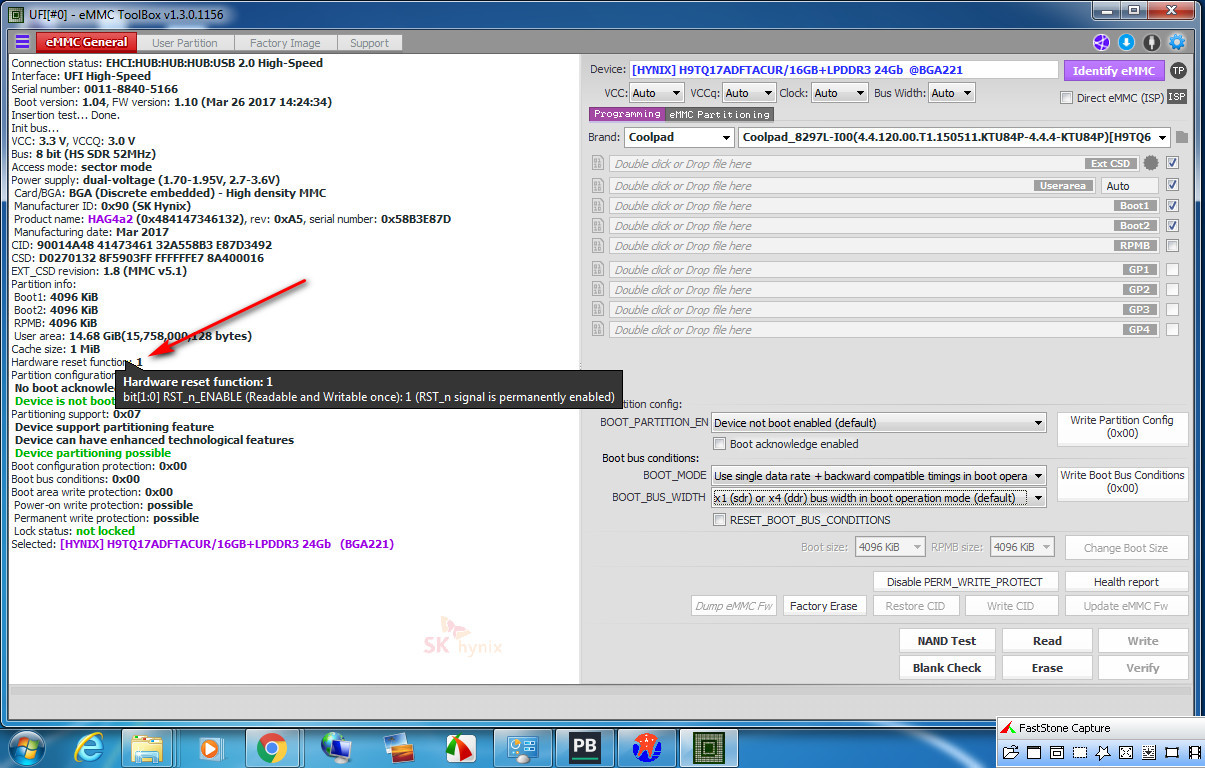
Task: Open the VCCq dropdown
Action: pyautogui.click(x=747, y=93)
